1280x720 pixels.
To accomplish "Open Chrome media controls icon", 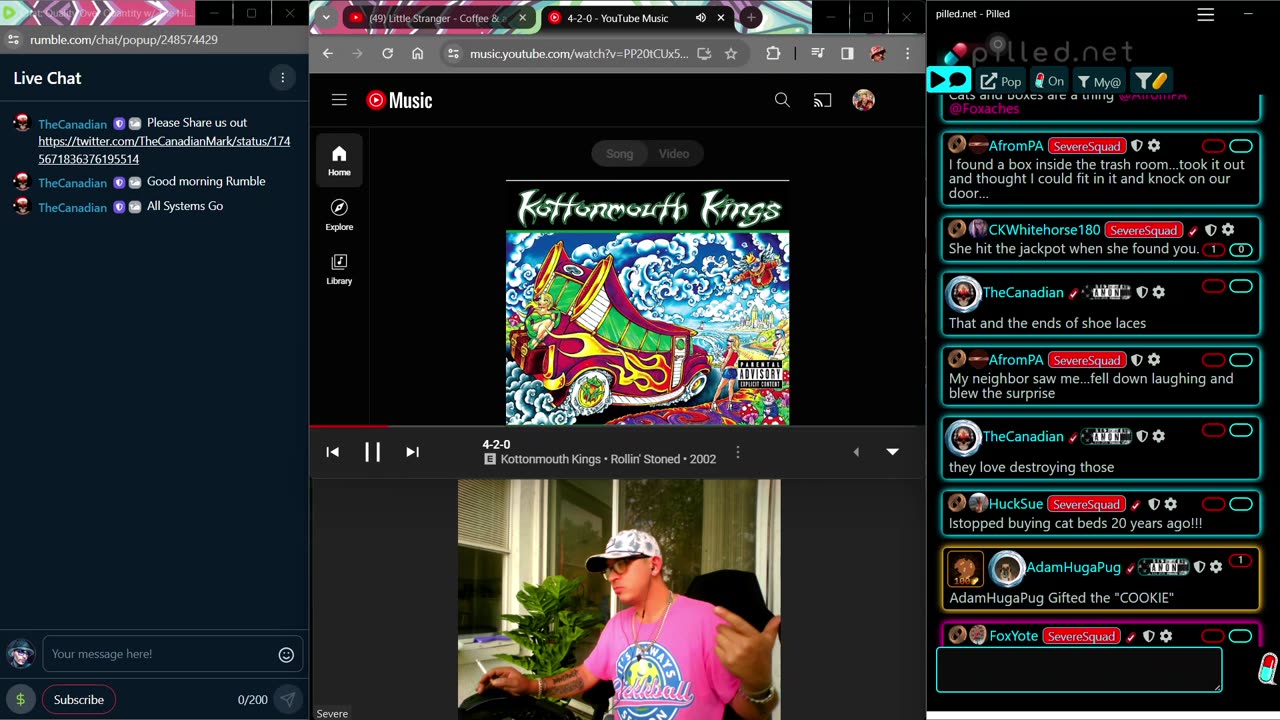I will coord(818,54).
